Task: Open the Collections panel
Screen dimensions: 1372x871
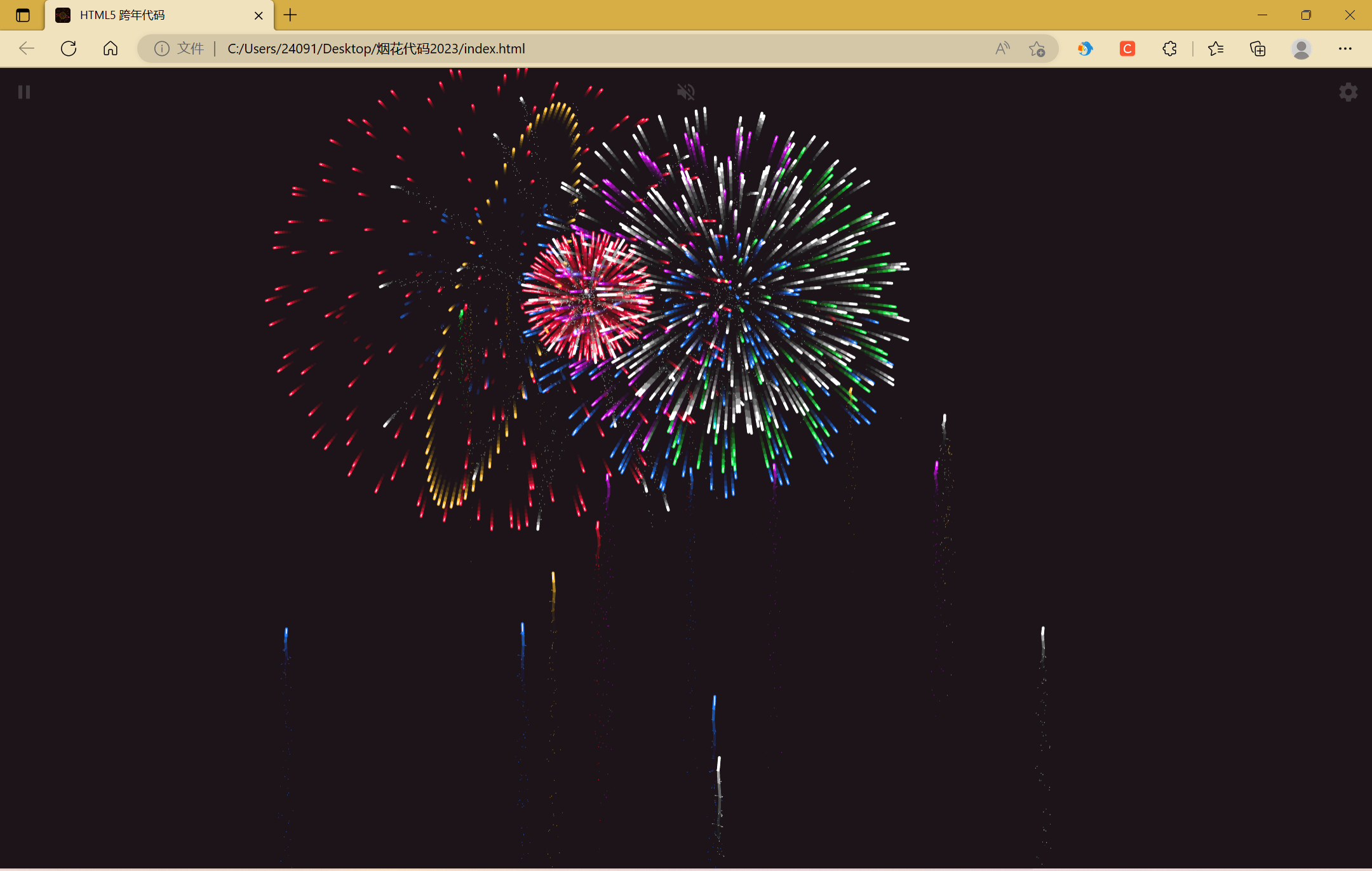Action: 1258,48
